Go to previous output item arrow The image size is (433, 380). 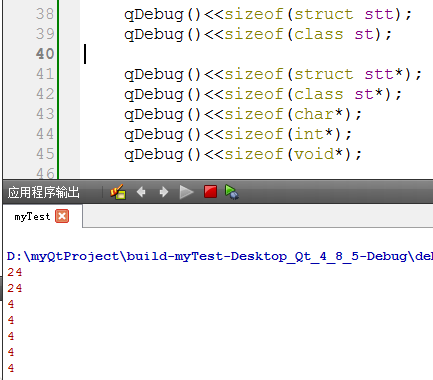coord(141,192)
